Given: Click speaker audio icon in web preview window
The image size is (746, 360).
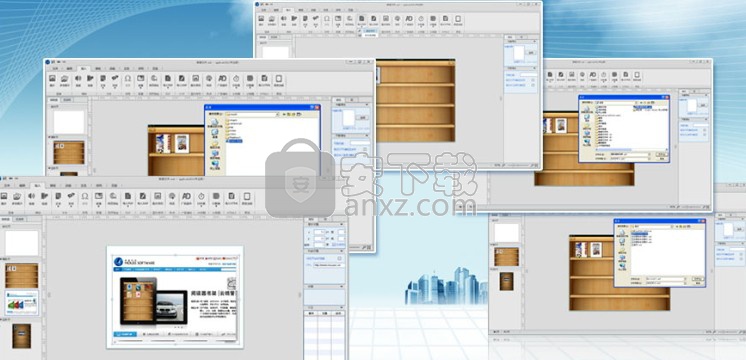Looking at the screenshot, I should (x=31, y=196).
